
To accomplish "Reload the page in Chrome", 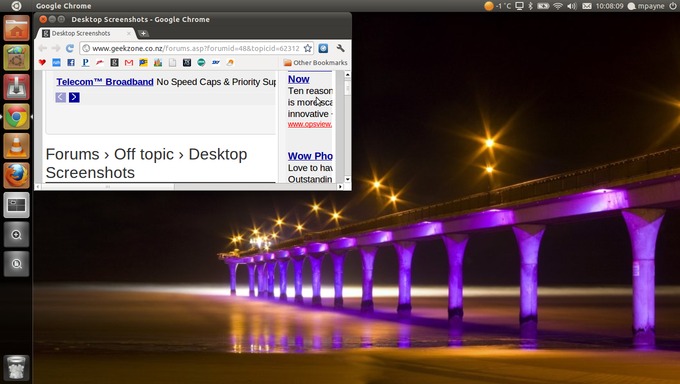I will pyautogui.click(x=69, y=48).
